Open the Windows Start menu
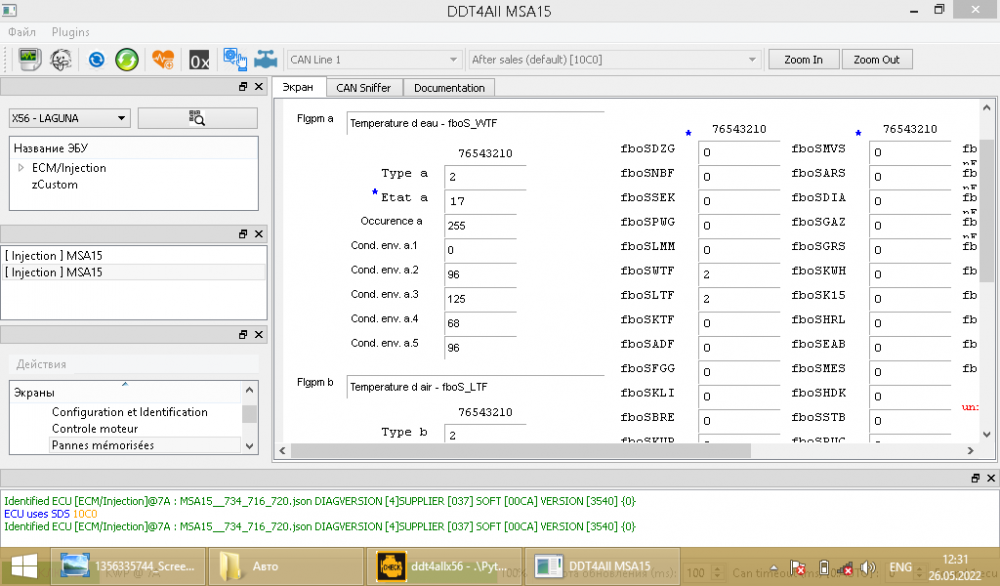 click(x=24, y=566)
